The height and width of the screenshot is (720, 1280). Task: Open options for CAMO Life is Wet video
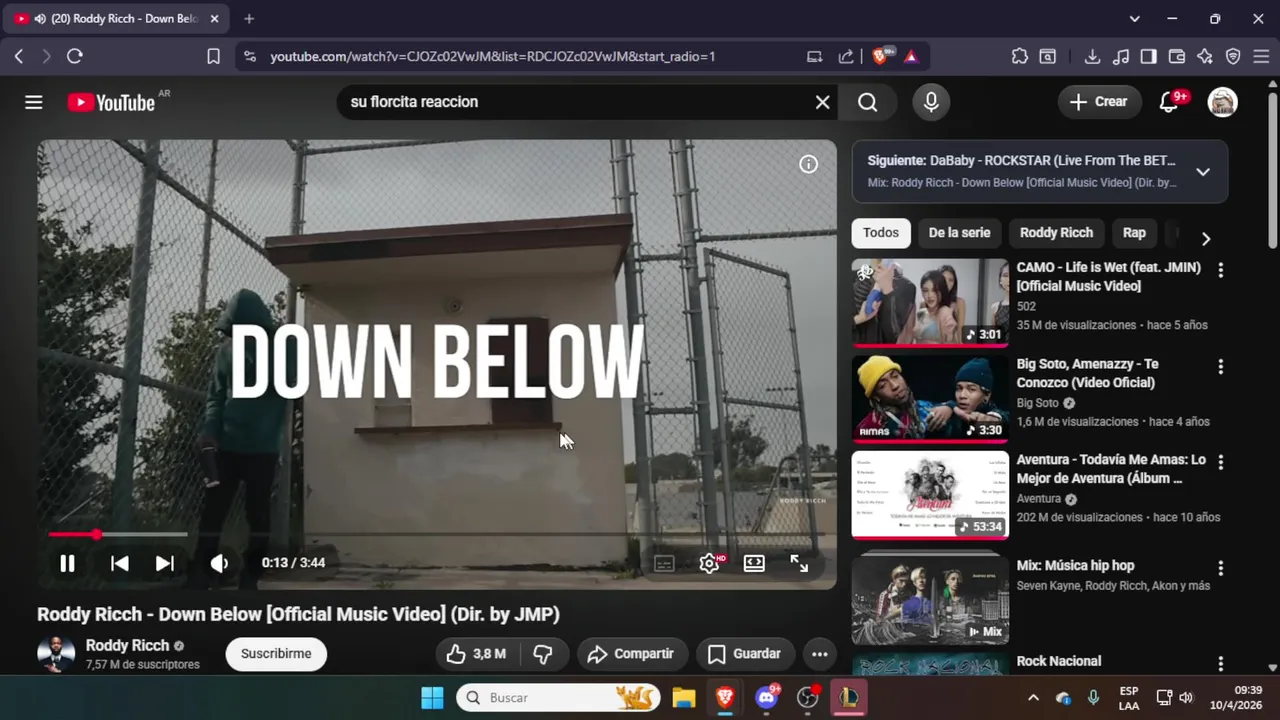click(x=1220, y=270)
